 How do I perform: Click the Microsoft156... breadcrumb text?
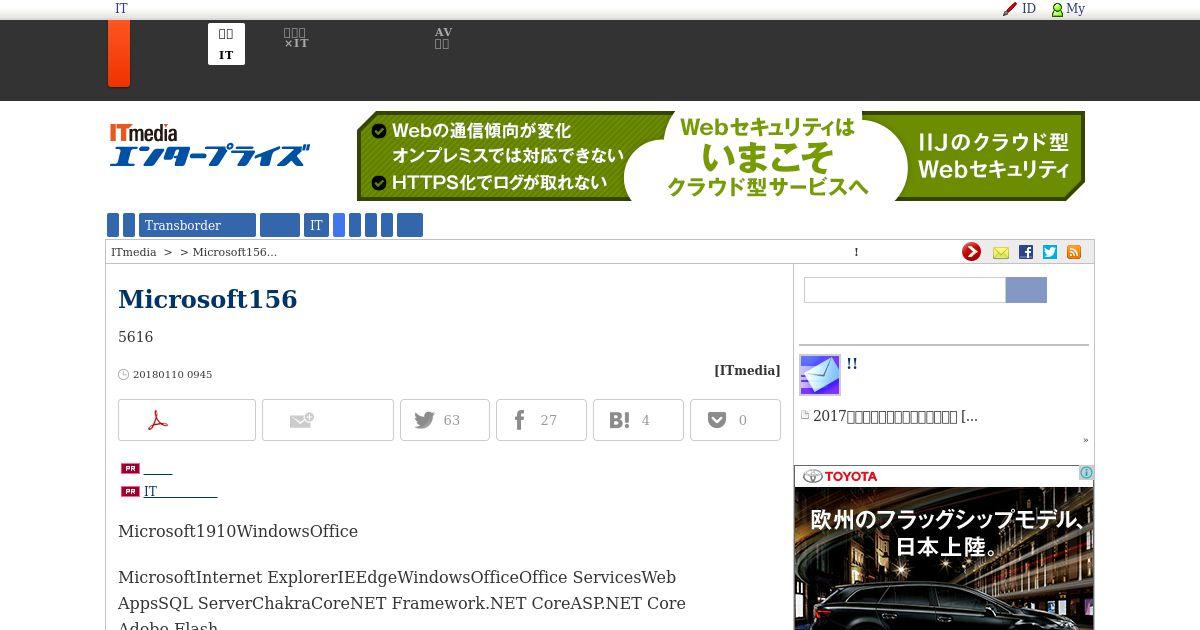tap(234, 252)
